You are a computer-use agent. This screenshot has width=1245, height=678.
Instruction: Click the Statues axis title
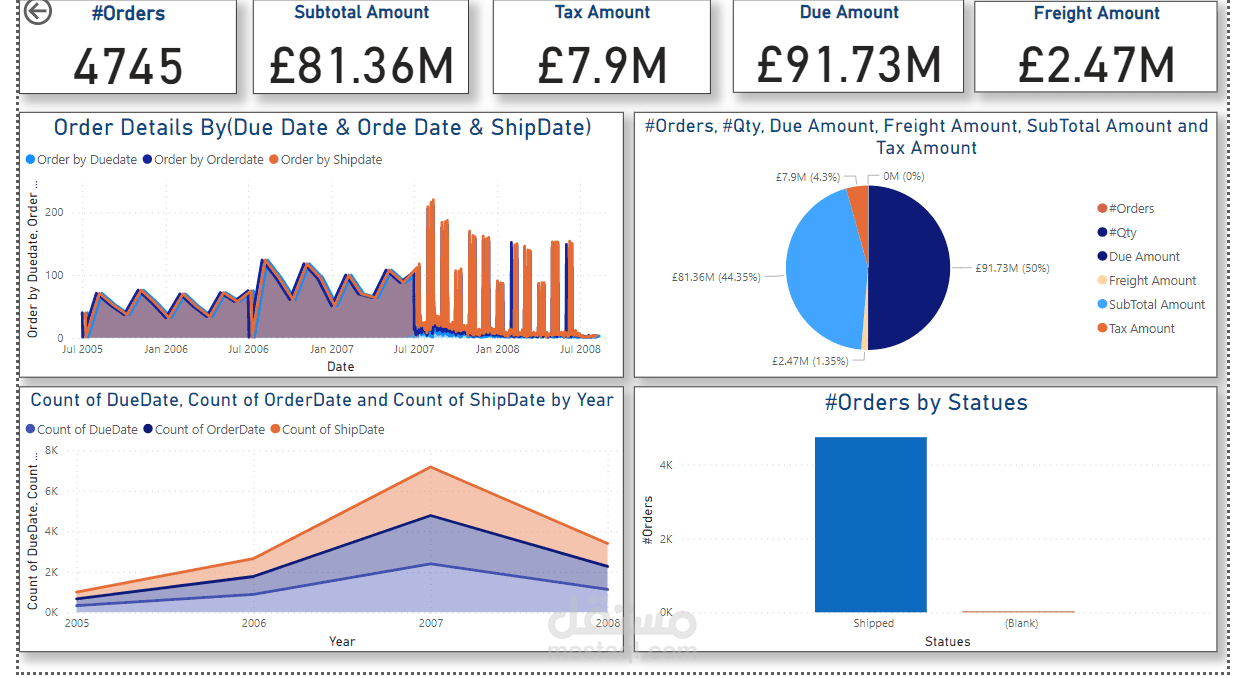947,642
